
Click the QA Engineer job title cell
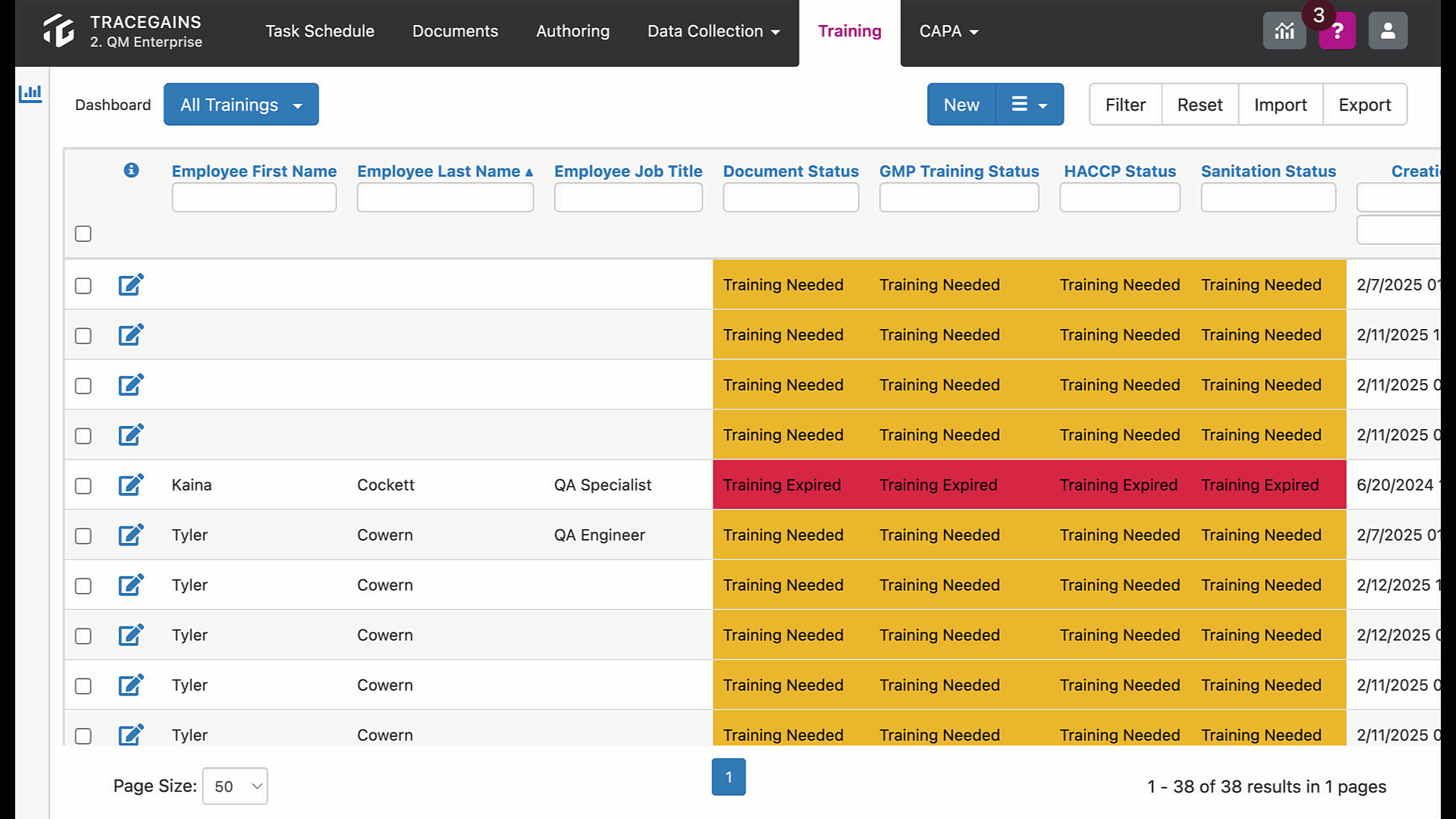pos(599,535)
